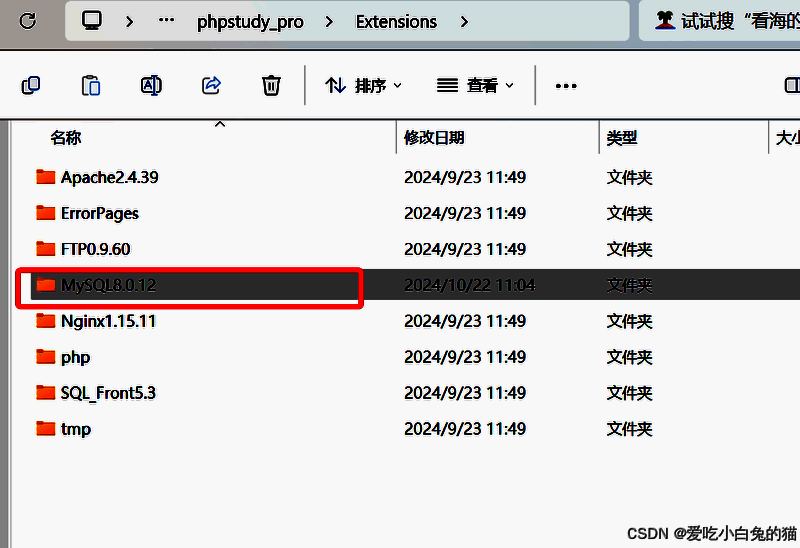Click the 文件夹 type of Nginx1.15.11 row

click(x=629, y=321)
